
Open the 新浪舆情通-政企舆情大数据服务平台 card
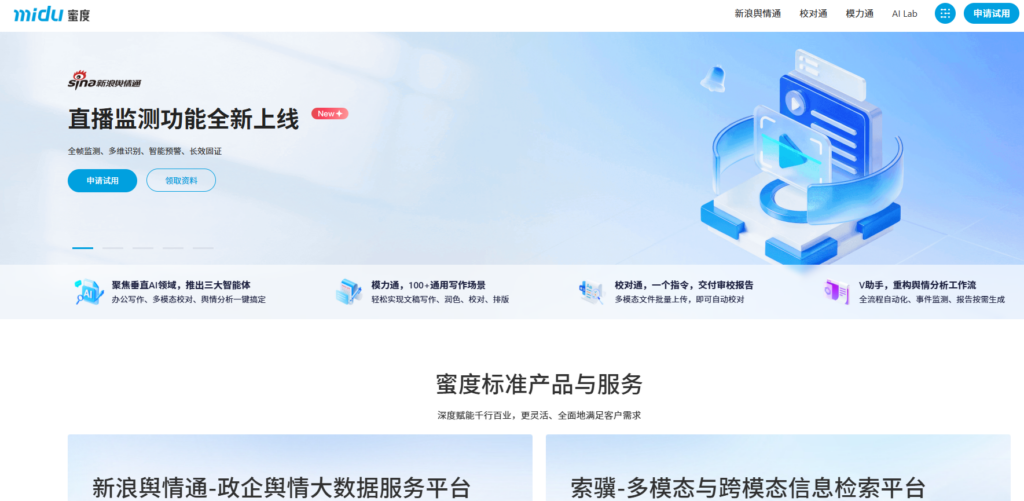coord(300,468)
